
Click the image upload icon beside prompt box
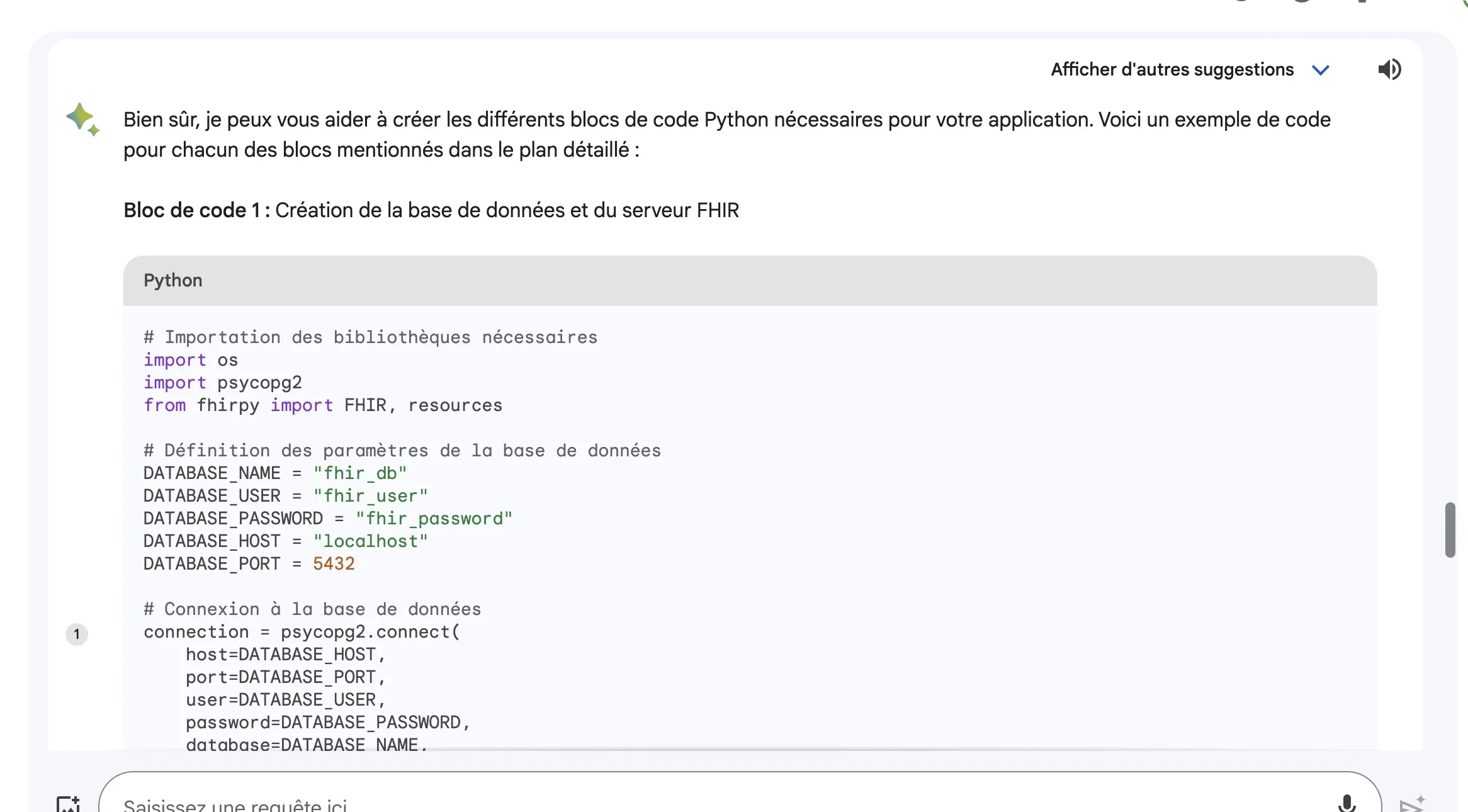(x=68, y=804)
